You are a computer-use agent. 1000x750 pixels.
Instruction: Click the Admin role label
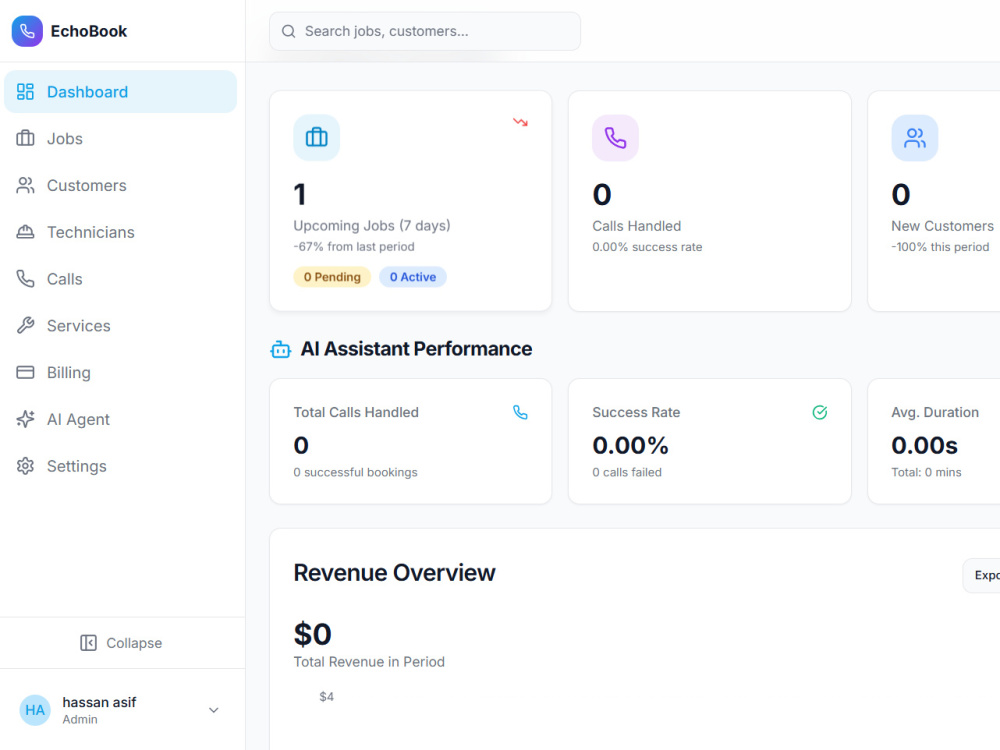pos(80,719)
